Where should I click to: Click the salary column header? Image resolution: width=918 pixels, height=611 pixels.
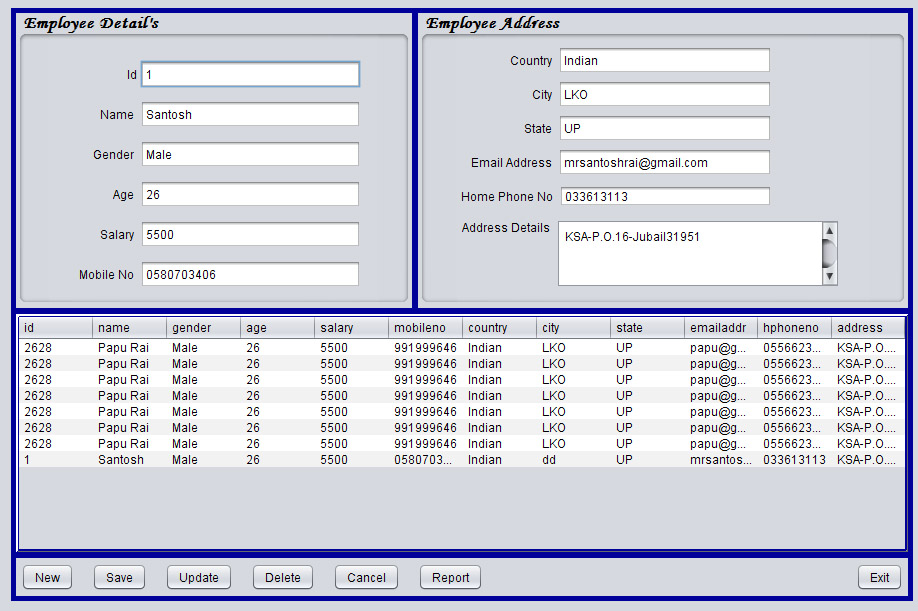[351, 328]
